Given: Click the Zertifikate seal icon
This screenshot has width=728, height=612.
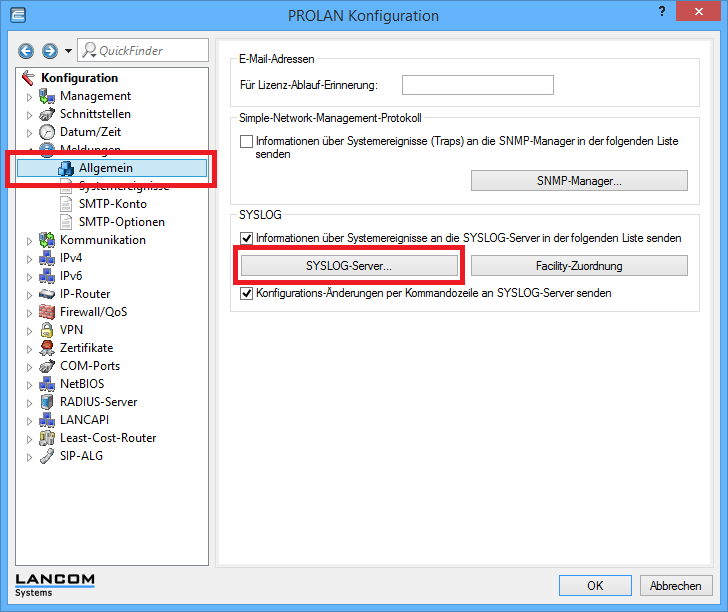Looking at the screenshot, I should click(x=47, y=348).
